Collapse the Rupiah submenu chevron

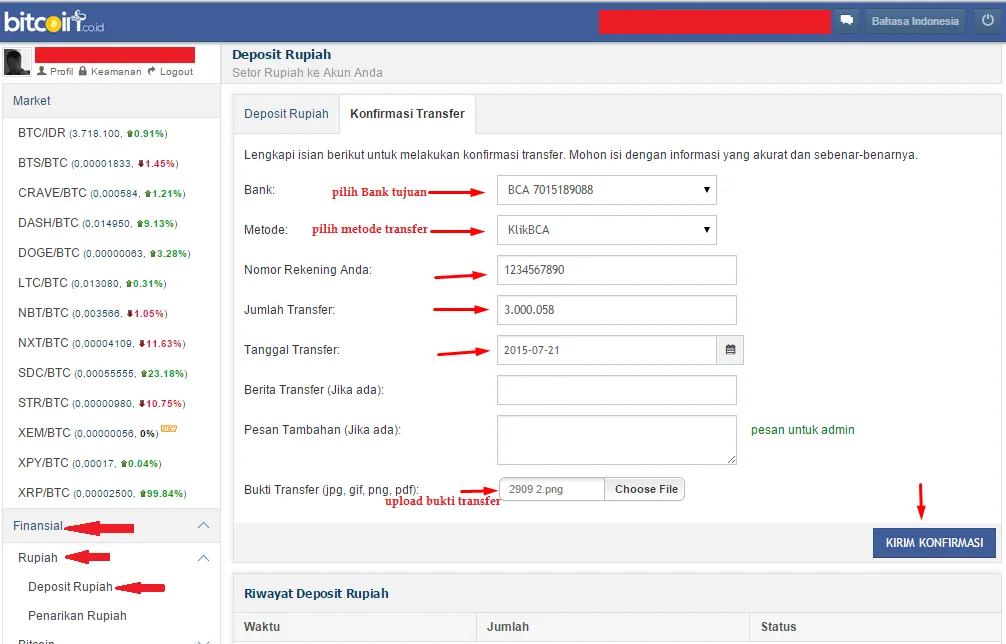pyautogui.click(x=203, y=557)
